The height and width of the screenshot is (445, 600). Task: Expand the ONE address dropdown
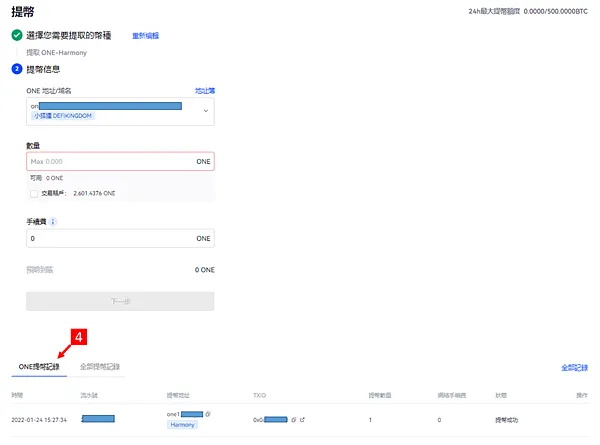(205, 111)
